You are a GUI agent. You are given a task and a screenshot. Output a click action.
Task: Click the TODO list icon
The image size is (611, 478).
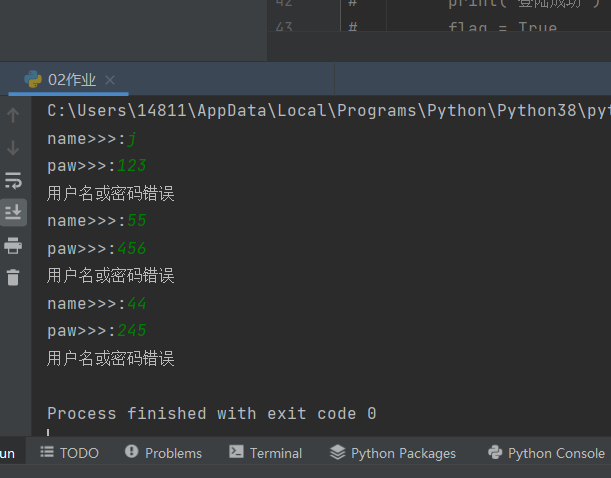47,452
